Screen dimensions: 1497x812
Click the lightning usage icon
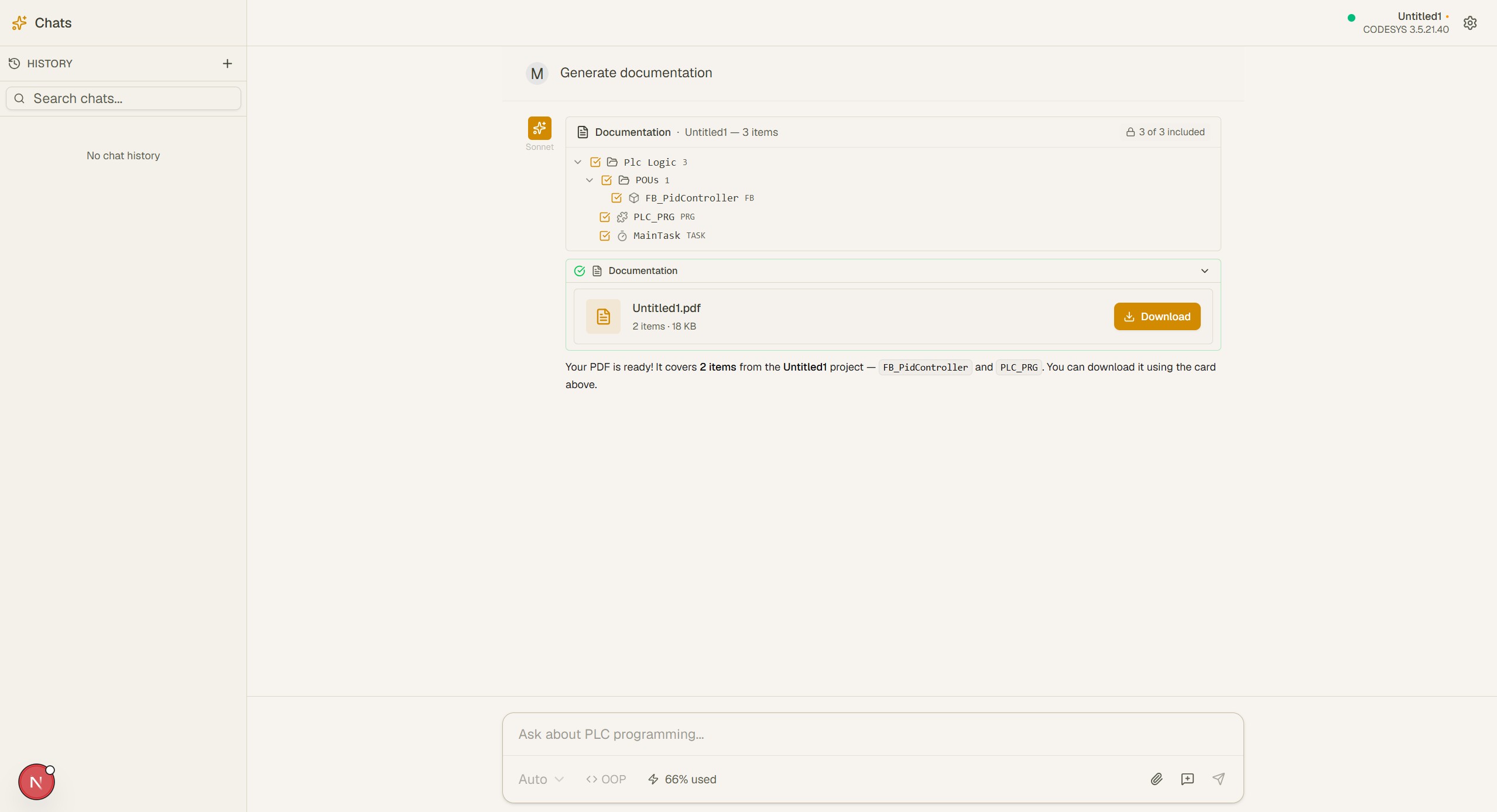point(653,779)
